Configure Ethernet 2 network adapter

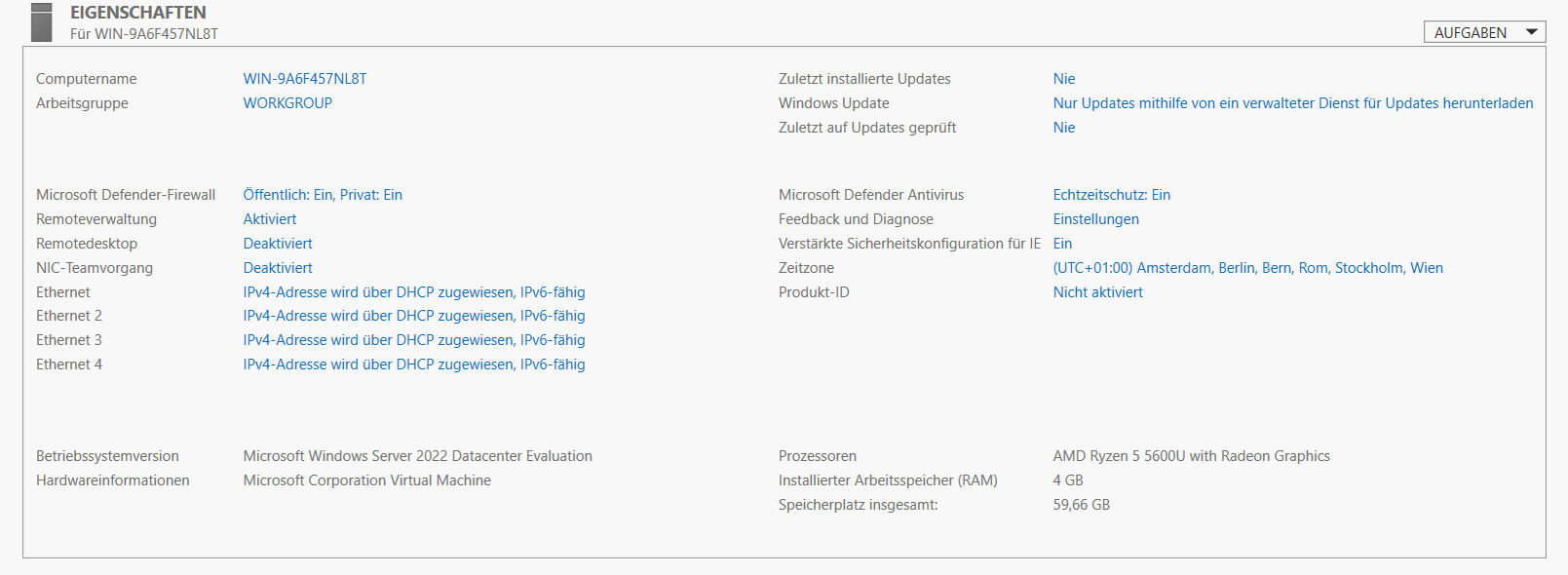(x=414, y=315)
